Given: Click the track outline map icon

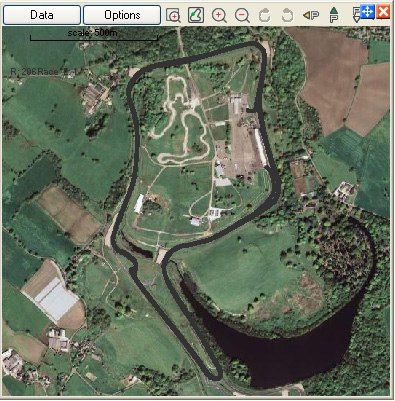Looking at the screenshot, I should pos(196,15).
